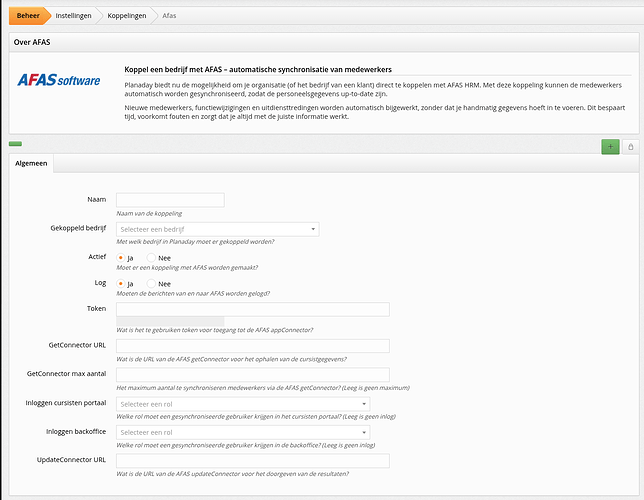
Task: Click the Afas breadcrumb item
Action: (x=169, y=16)
